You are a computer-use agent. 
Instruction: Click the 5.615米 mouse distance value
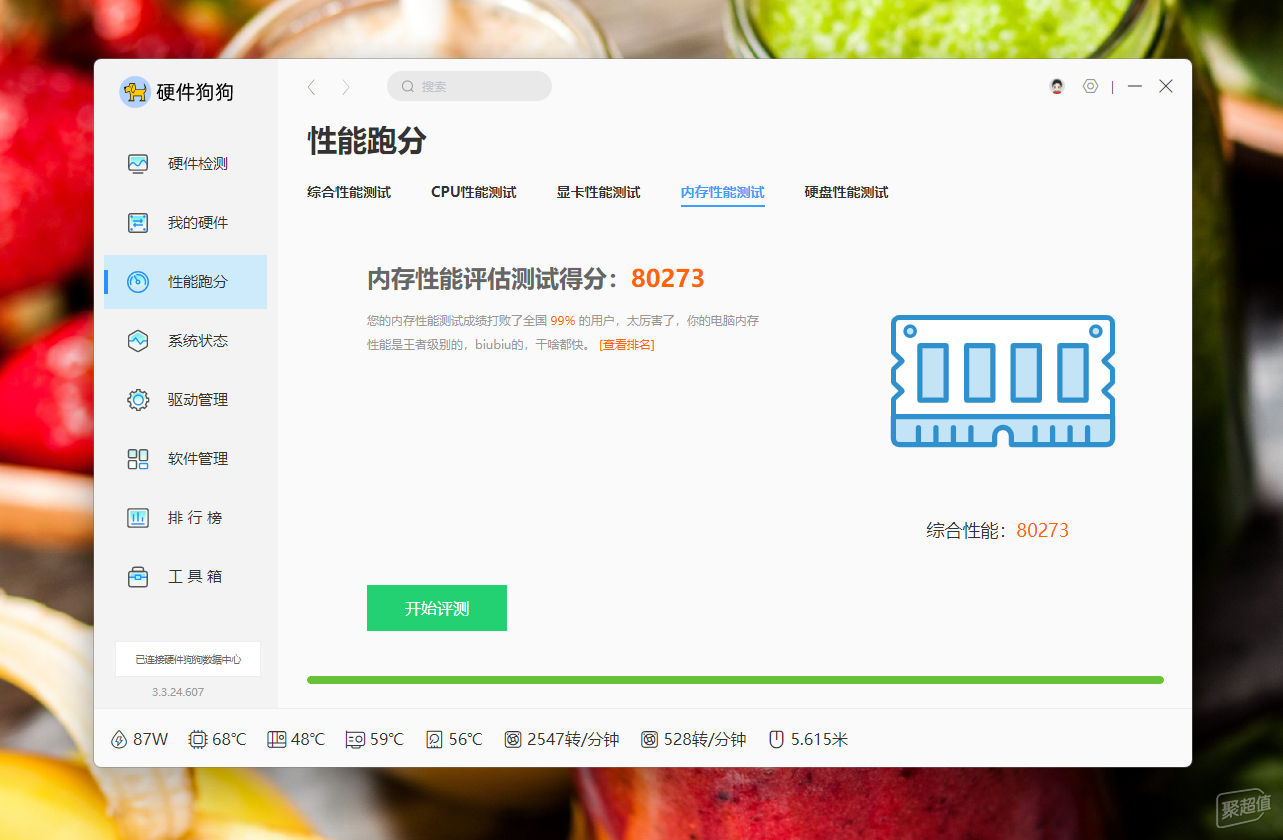point(819,740)
